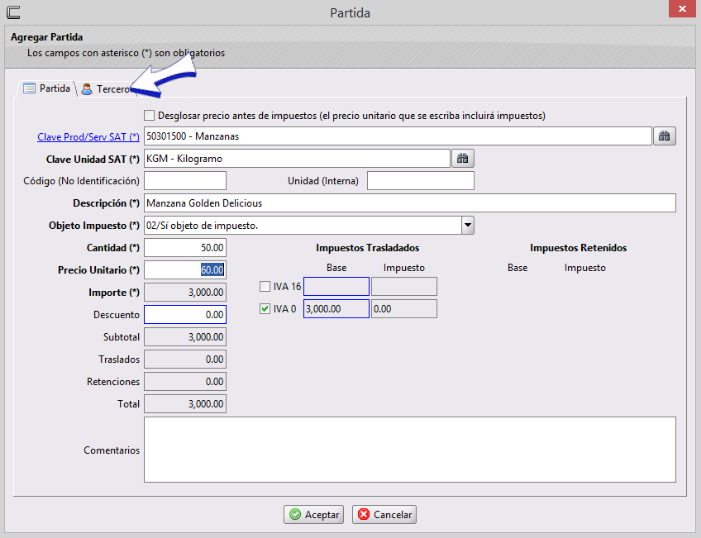Click the Total field
The height and width of the screenshot is (538, 701).
[185, 404]
